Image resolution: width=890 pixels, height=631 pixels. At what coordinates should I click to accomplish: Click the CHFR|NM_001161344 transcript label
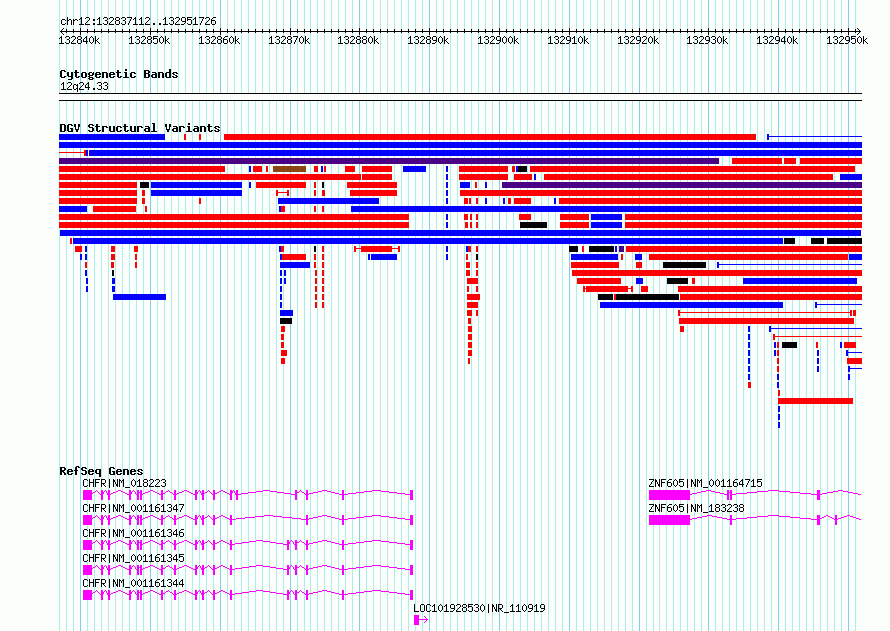click(133, 583)
